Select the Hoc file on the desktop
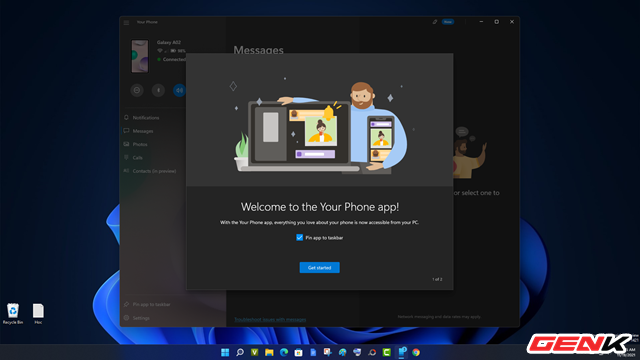 pyautogui.click(x=38, y=313)
